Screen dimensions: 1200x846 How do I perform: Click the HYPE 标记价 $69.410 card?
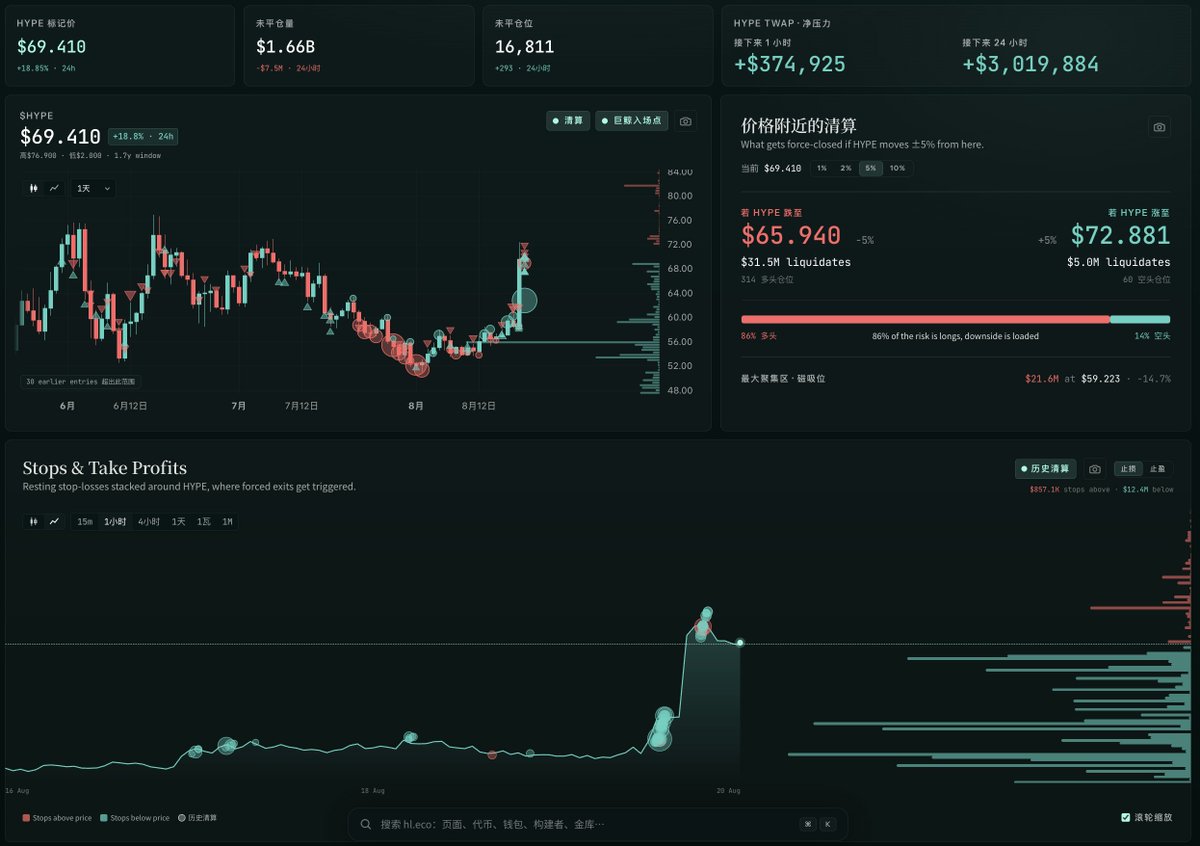coord(120,45)
